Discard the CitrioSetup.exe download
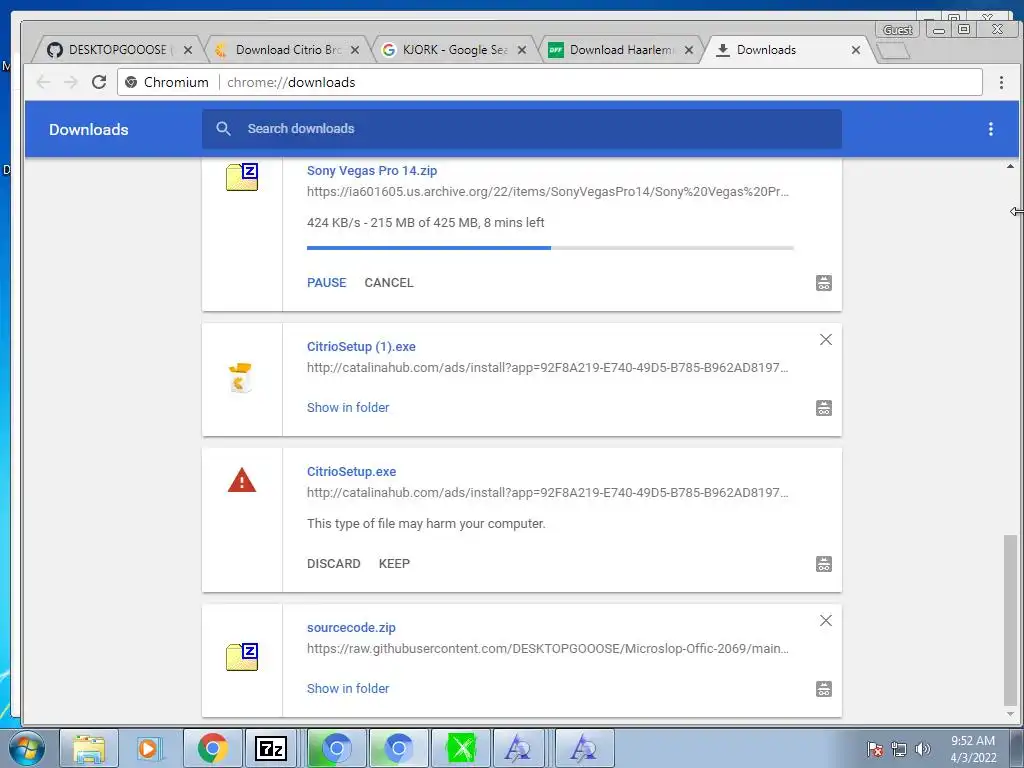 tap(334, 564)
